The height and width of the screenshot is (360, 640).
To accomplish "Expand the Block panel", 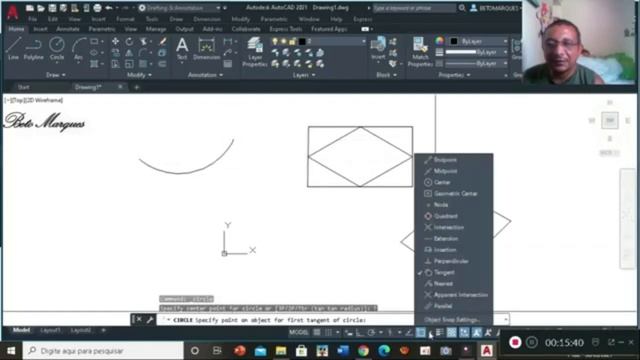I will 386,75.
